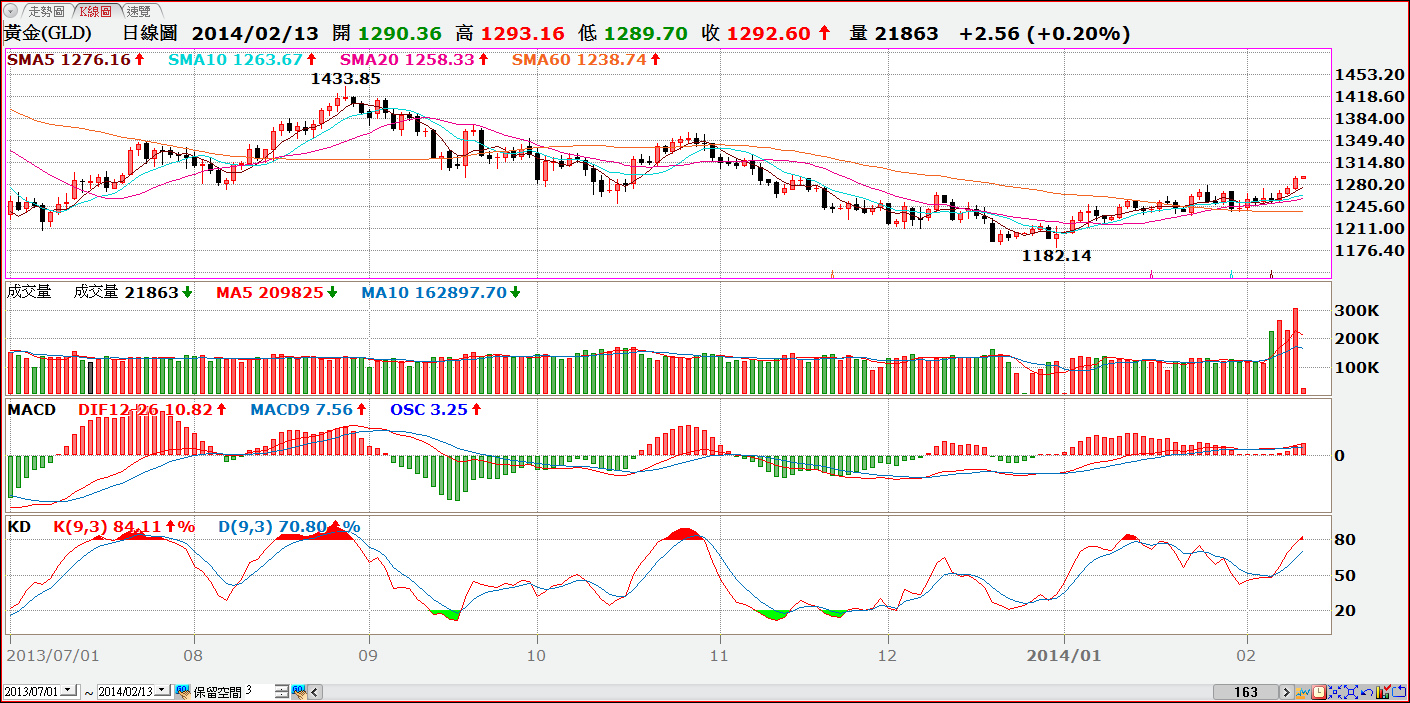
Task: Click the KD panel title
Action: tap(19, 526)
